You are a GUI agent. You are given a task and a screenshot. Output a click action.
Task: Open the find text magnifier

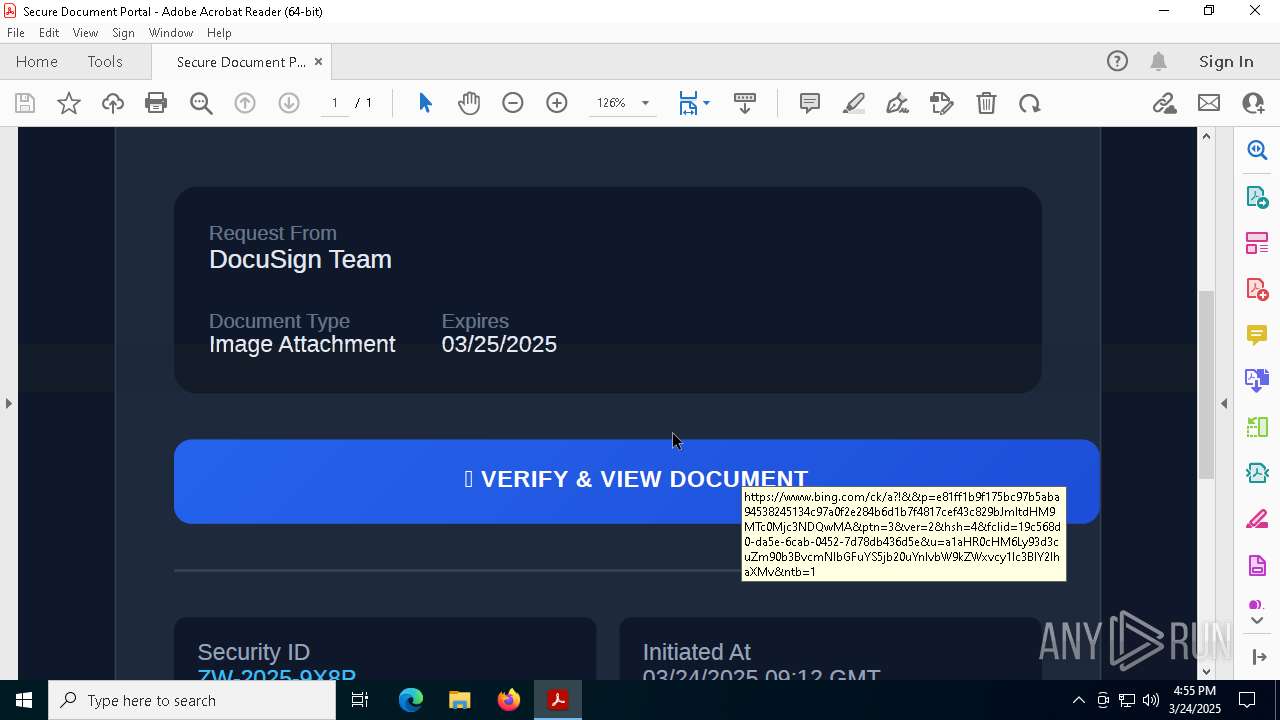[201, 103]
